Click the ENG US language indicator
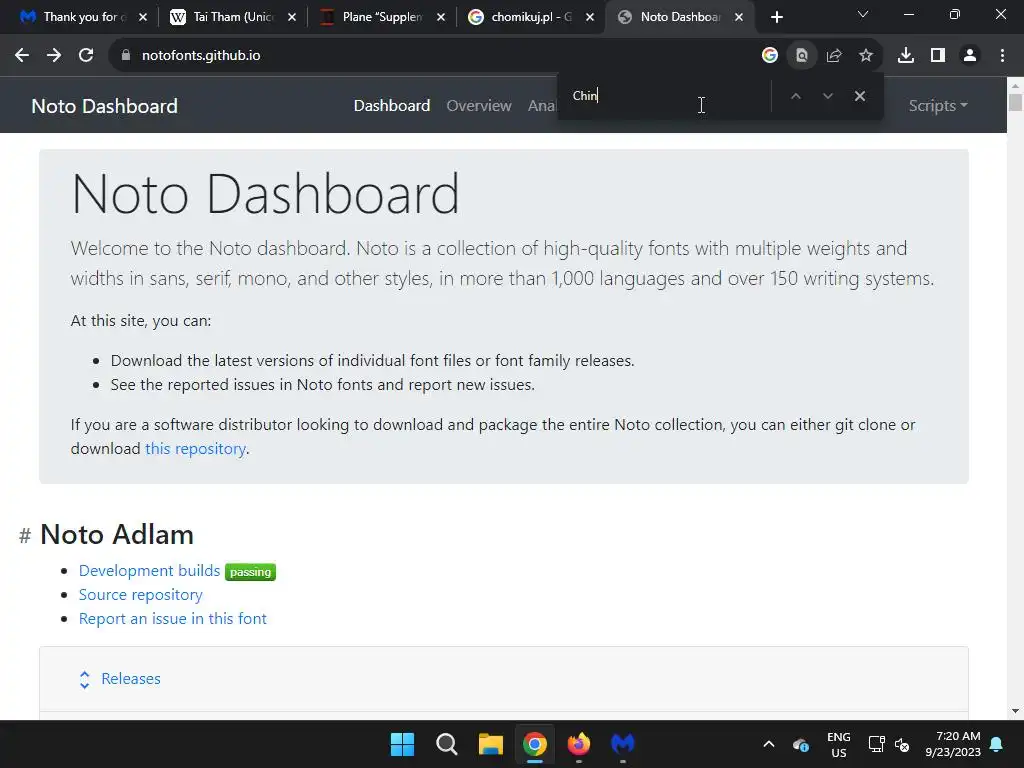1024x768 pixels. tap(839, 744)
